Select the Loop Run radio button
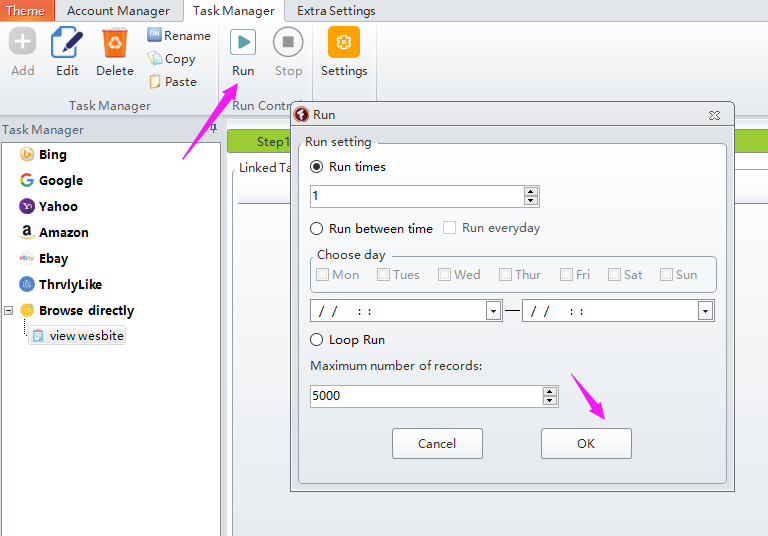Screen dimensions: 768x536 (317, 340)
